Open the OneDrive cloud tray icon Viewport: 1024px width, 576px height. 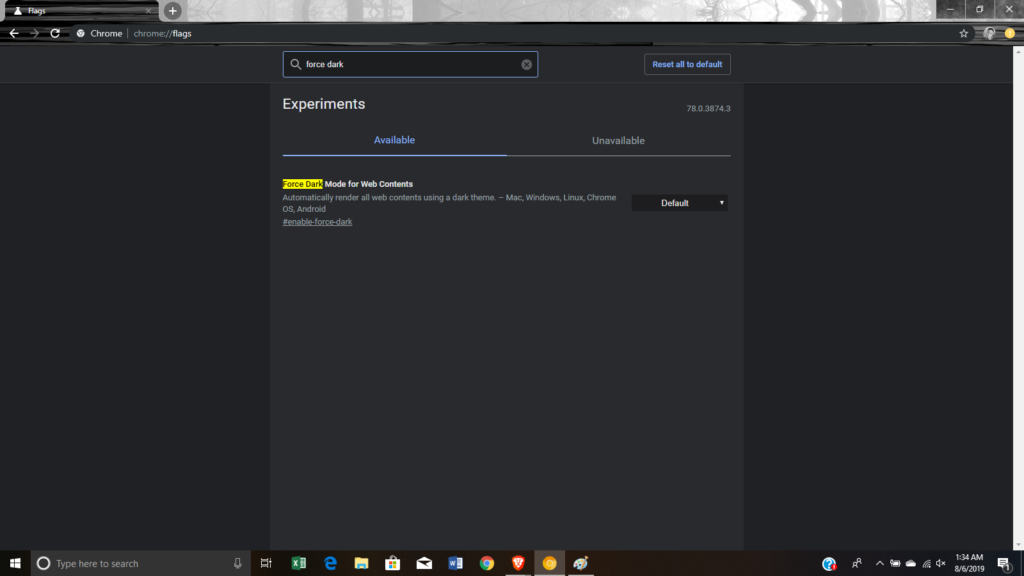pos(910,563)
